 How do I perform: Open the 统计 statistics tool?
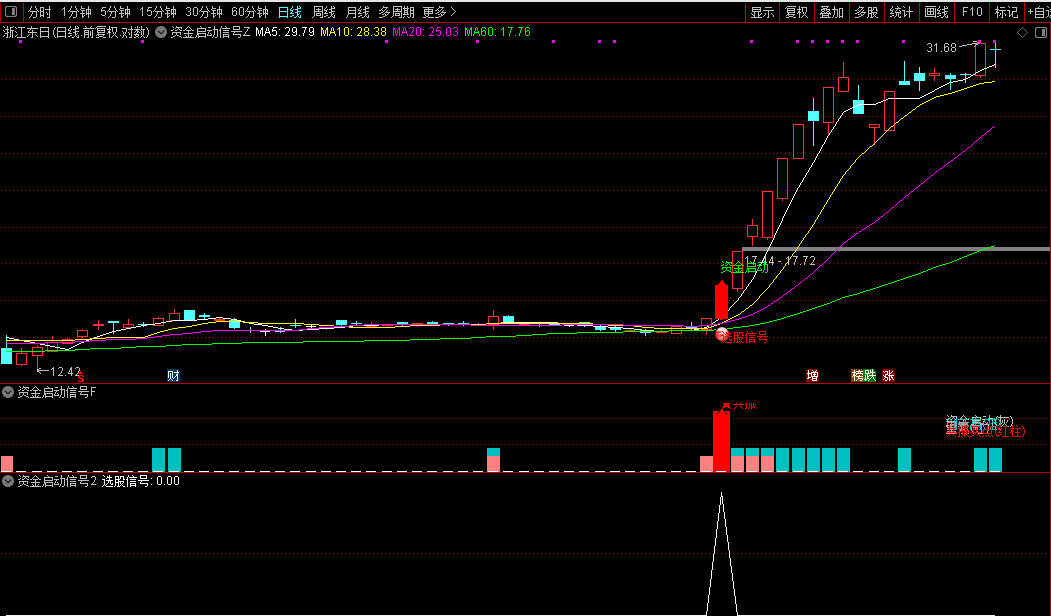click(902, 12)
